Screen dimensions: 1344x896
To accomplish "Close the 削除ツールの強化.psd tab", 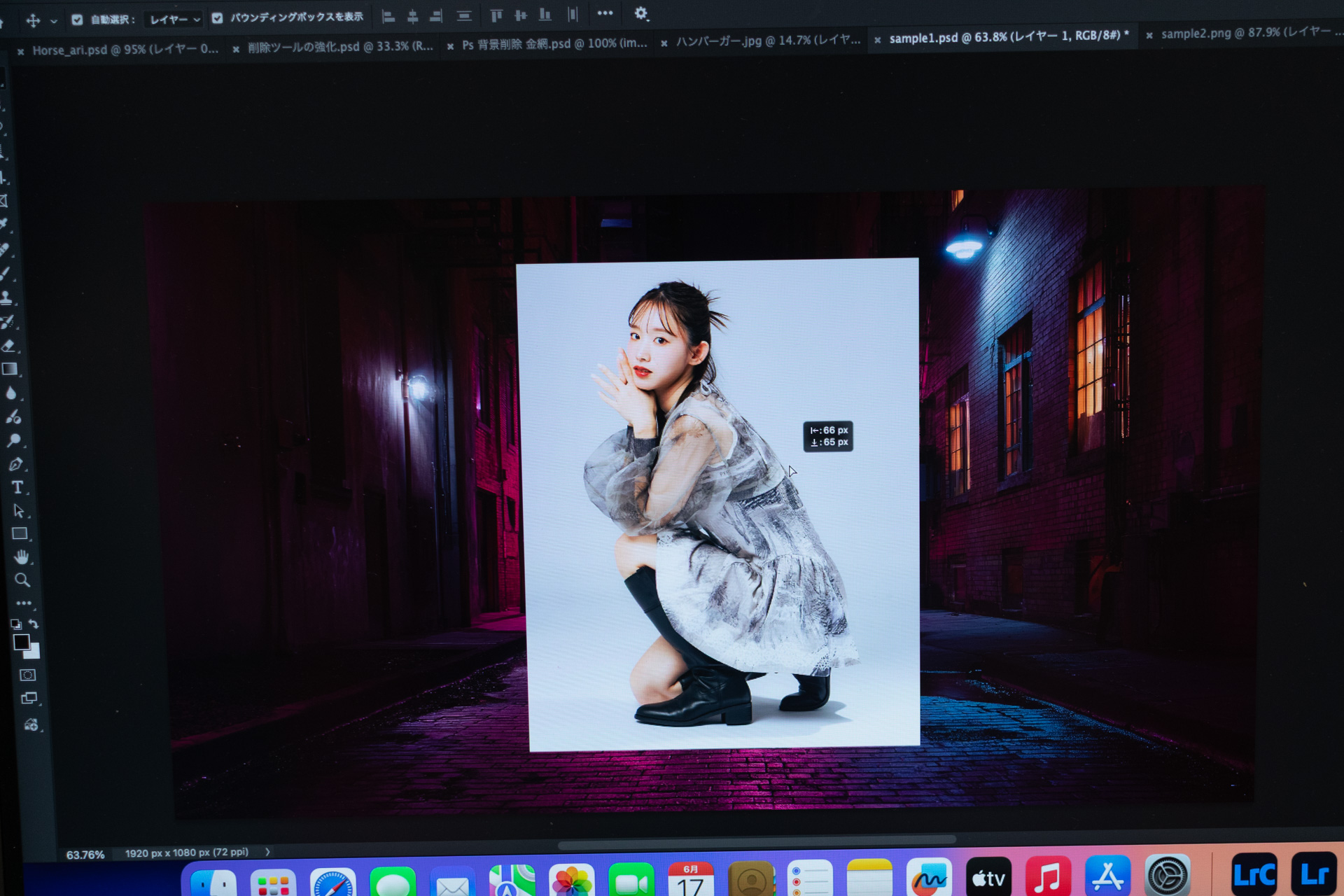I will click(x=236, y=49).
